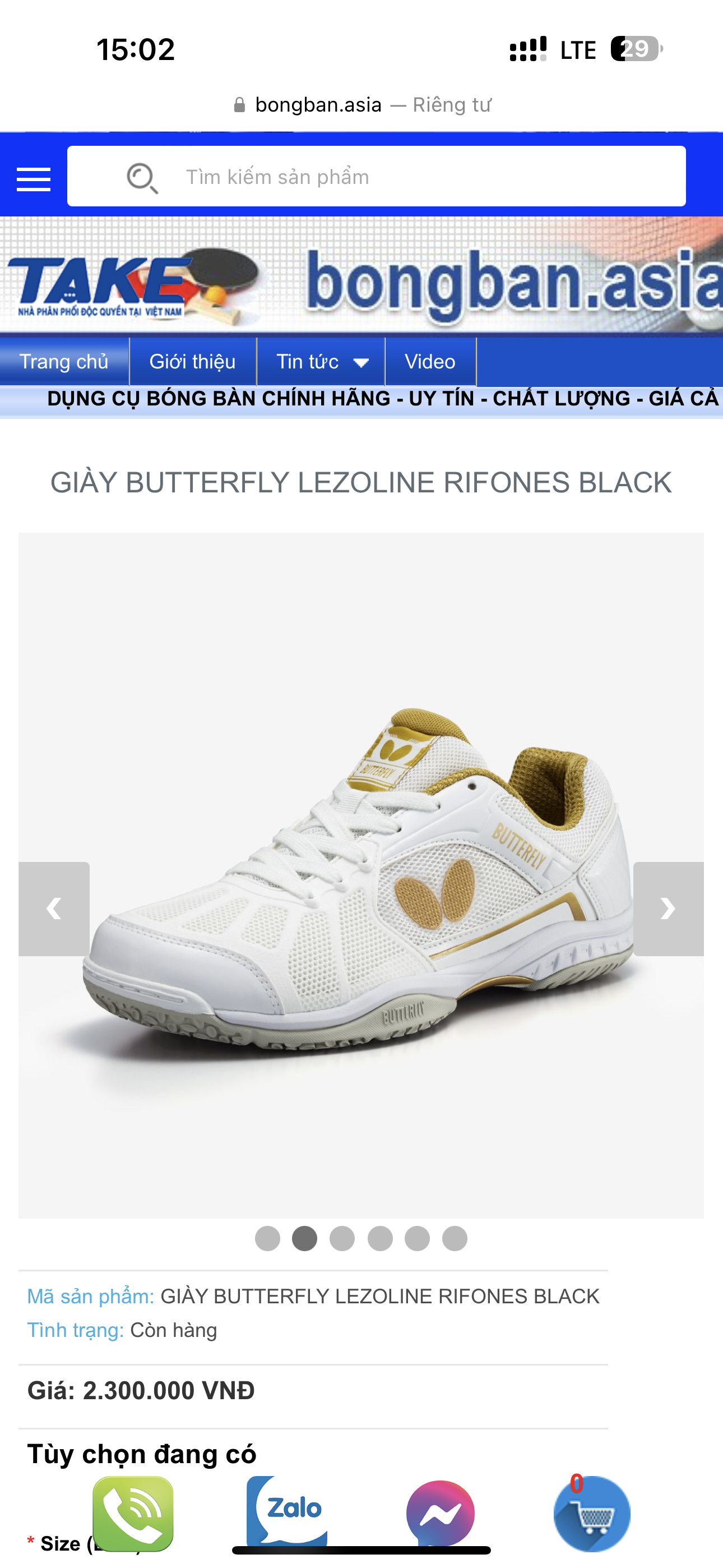Select the first carousel dot
The image size is (723, 1568).
coord(268,1238)
